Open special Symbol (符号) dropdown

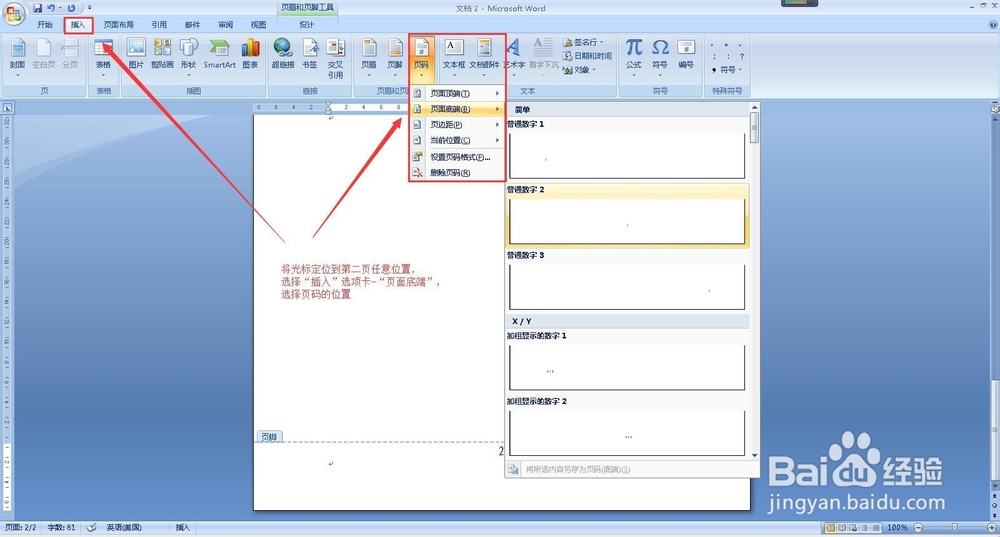pyautogui.click(x=728, y=70)
